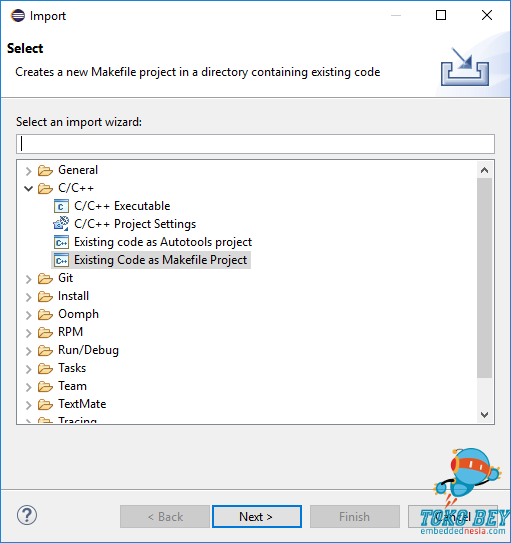This screenshot has width=511, height=543.
Task: Select the Tasks tree item
Action: (72, 368)
